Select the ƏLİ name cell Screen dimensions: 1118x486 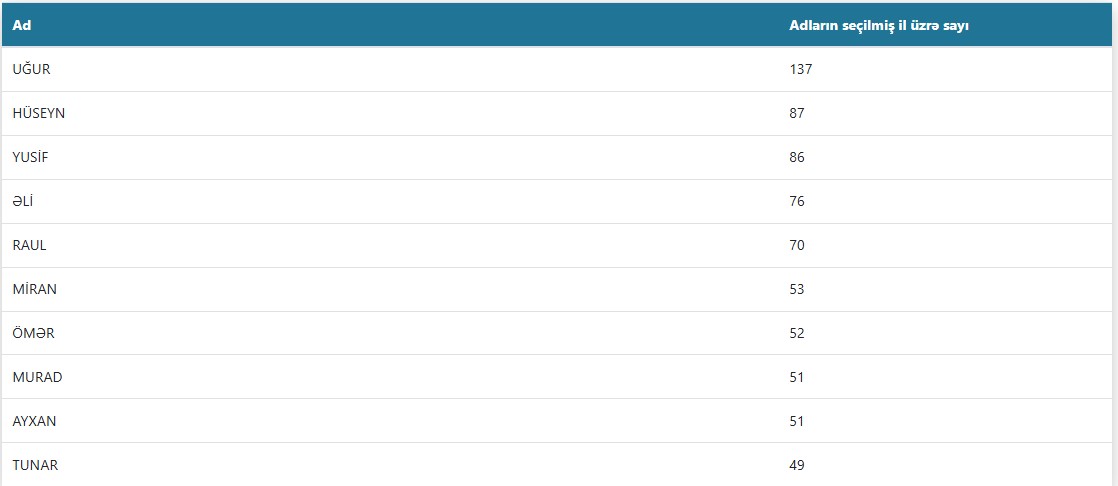tap(23, 201)
